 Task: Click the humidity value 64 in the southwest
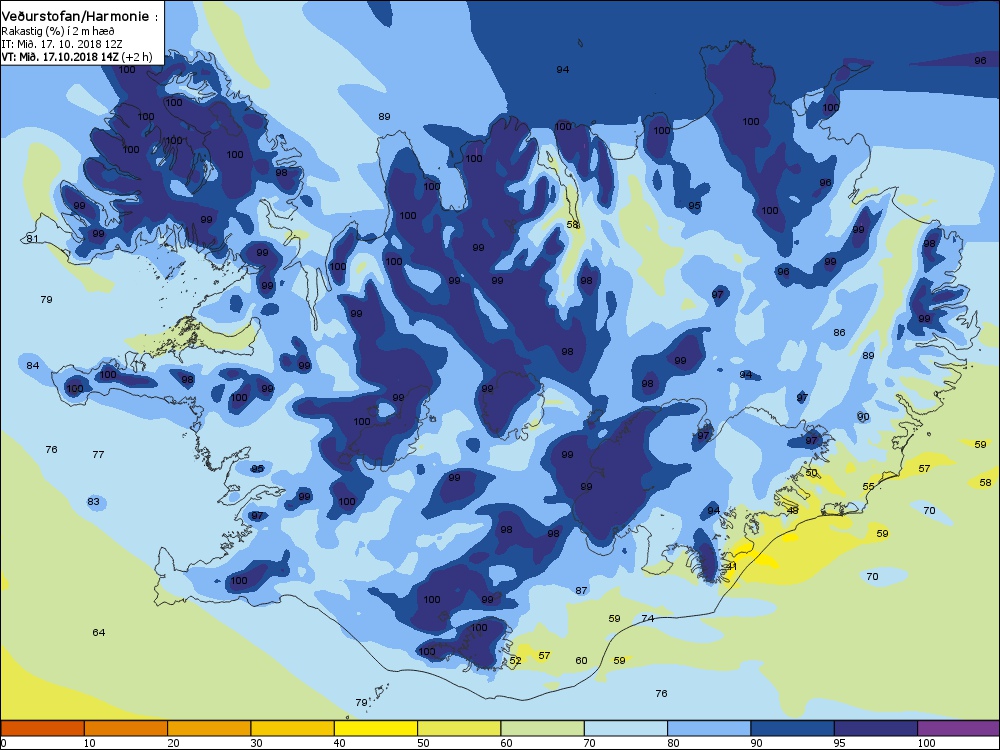[x=99, y=633]
